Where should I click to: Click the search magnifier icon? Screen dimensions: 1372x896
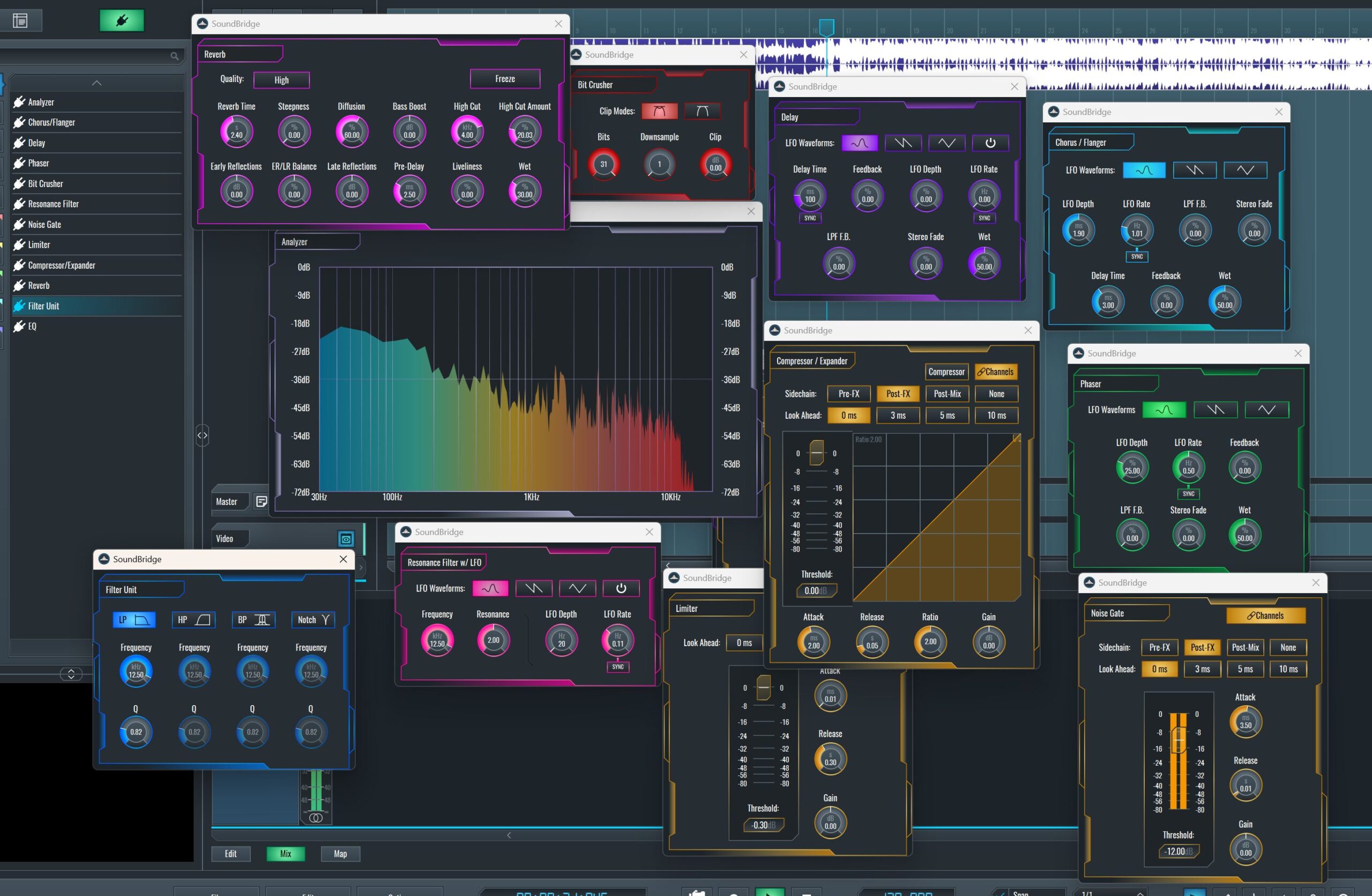[174, 56]
